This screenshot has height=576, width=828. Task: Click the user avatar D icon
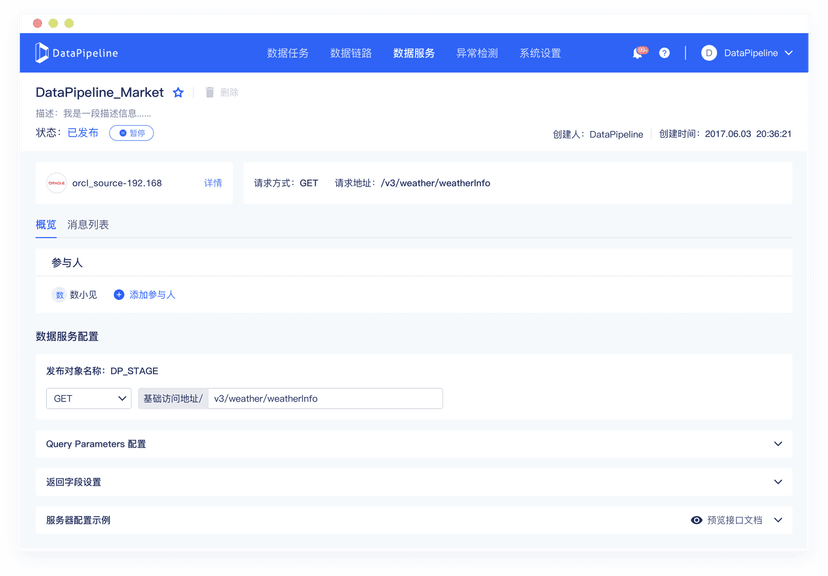pos(709,53)
